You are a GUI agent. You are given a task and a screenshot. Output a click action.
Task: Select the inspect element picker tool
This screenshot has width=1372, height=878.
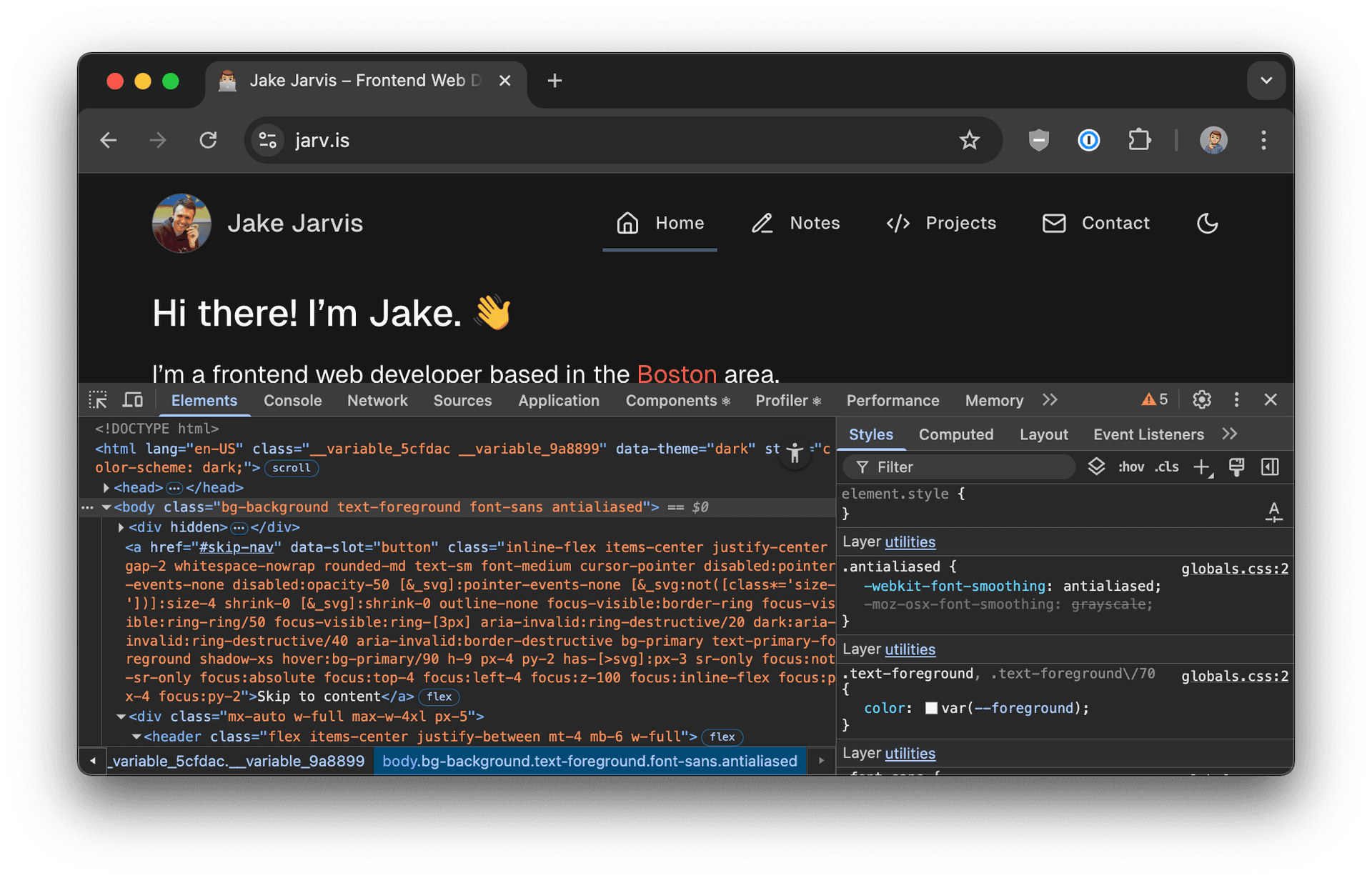[x=98, y=400]
